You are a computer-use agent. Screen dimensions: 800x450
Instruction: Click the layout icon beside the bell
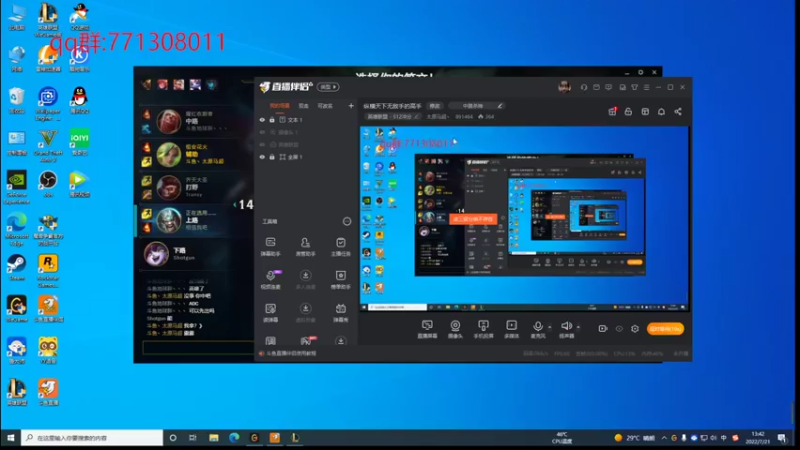645,111
